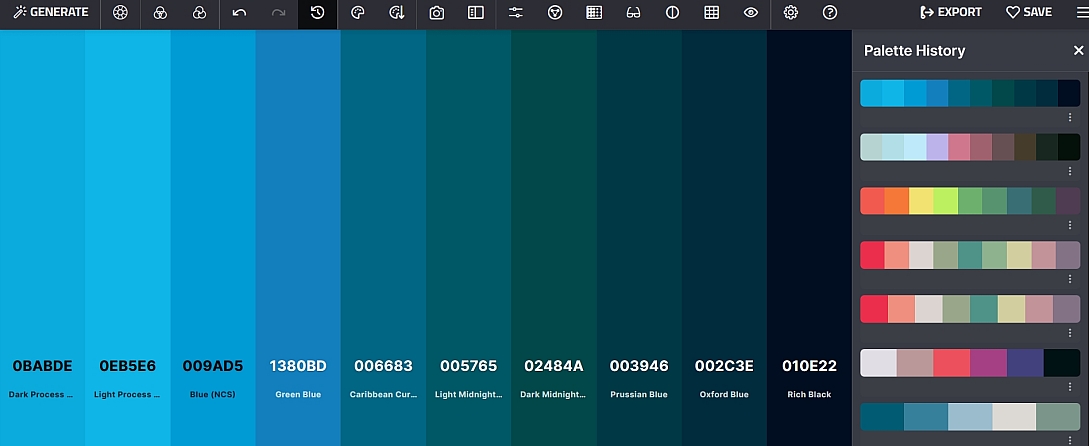Toggle the half-circle contrast icon
Image resolution: width=1089 pixels, height=446 pixels.
click(672, 13)
